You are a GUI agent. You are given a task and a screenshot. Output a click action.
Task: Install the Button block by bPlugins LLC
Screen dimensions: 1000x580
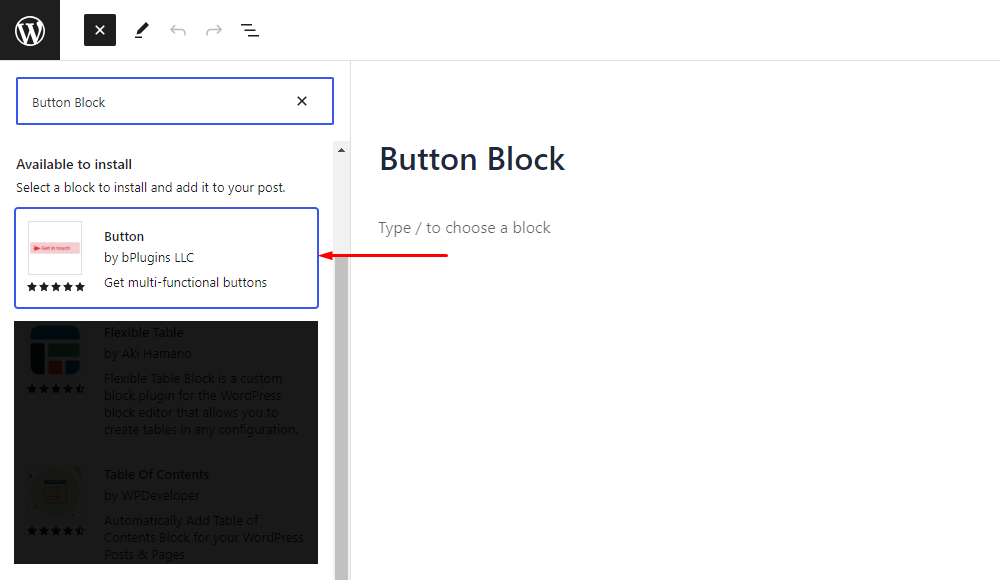point(166,258)
